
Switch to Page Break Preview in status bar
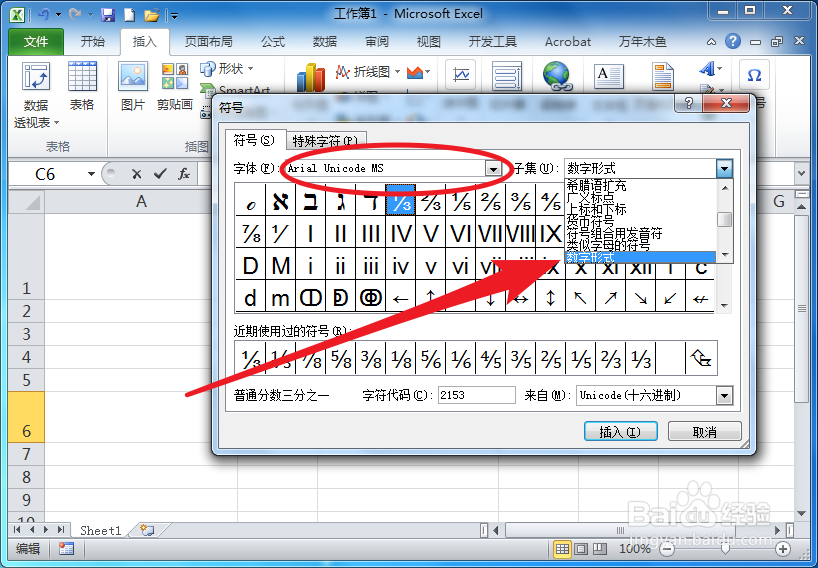[600, 549]
